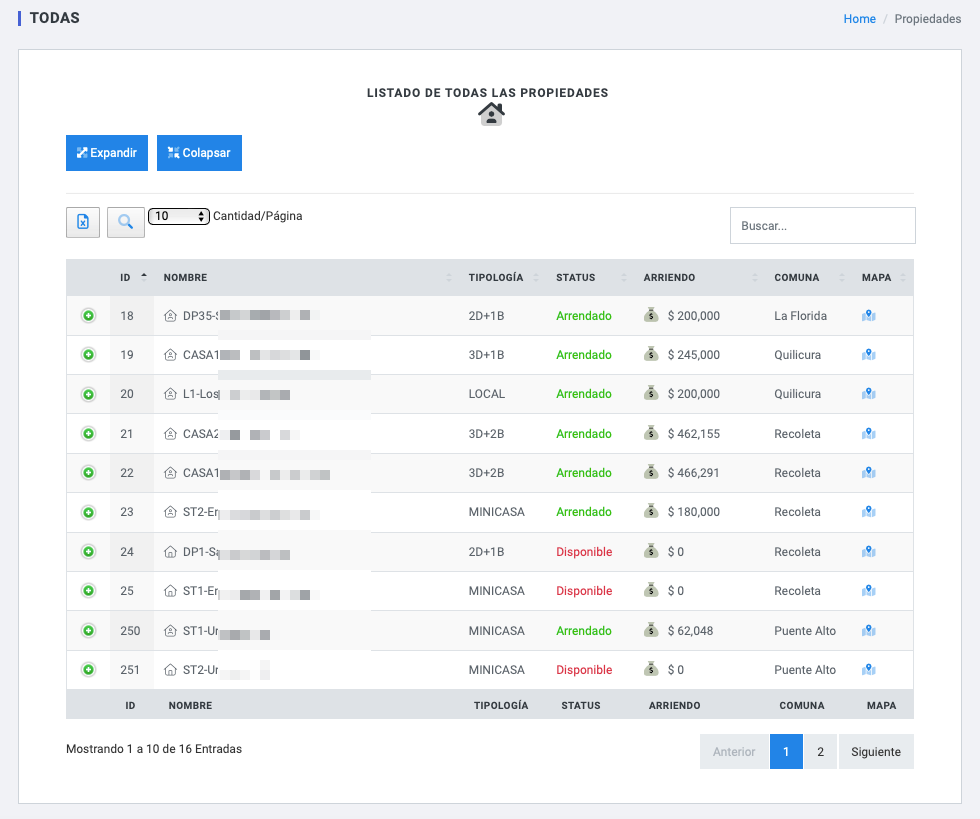Open map icon for property ID 24

pyautogui.click(x=869, y=551)
